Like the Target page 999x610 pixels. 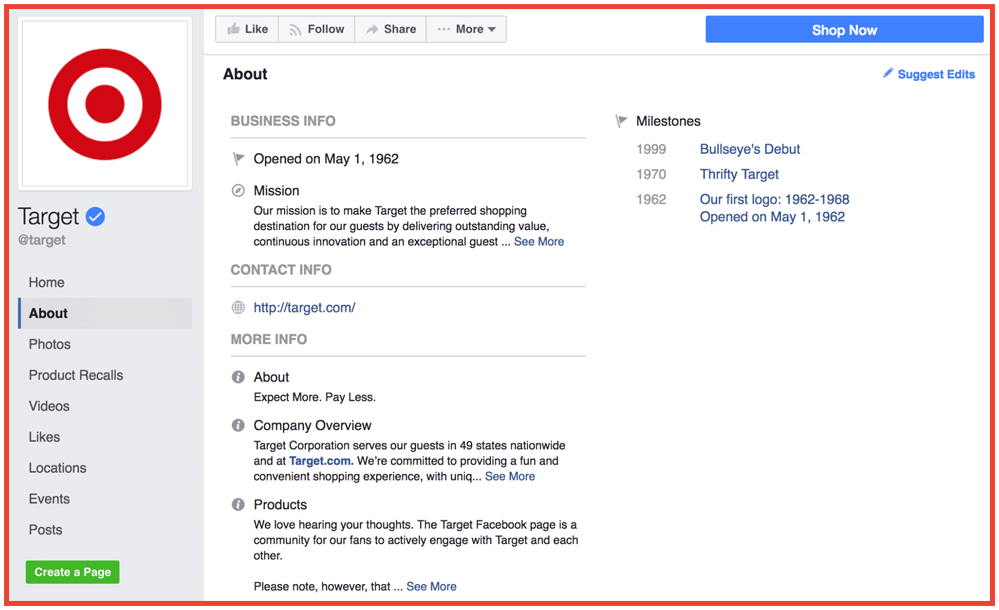[247, 29]
